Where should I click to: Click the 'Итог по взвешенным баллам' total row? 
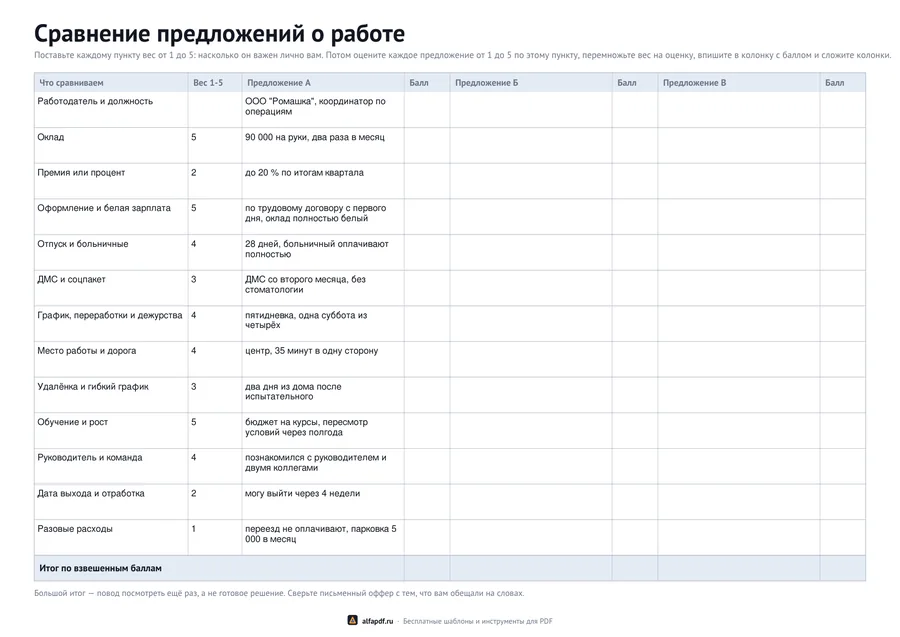[450, 568]
